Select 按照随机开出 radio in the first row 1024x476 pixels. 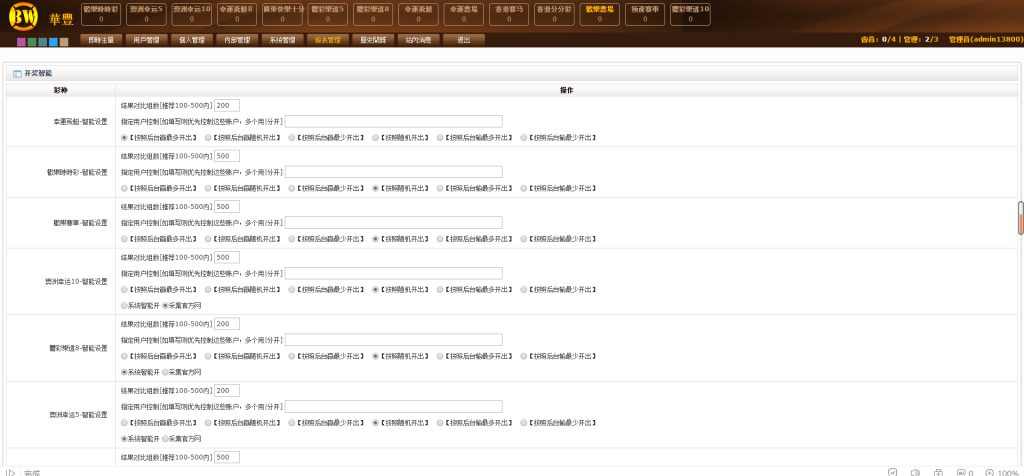coord(376,137)
